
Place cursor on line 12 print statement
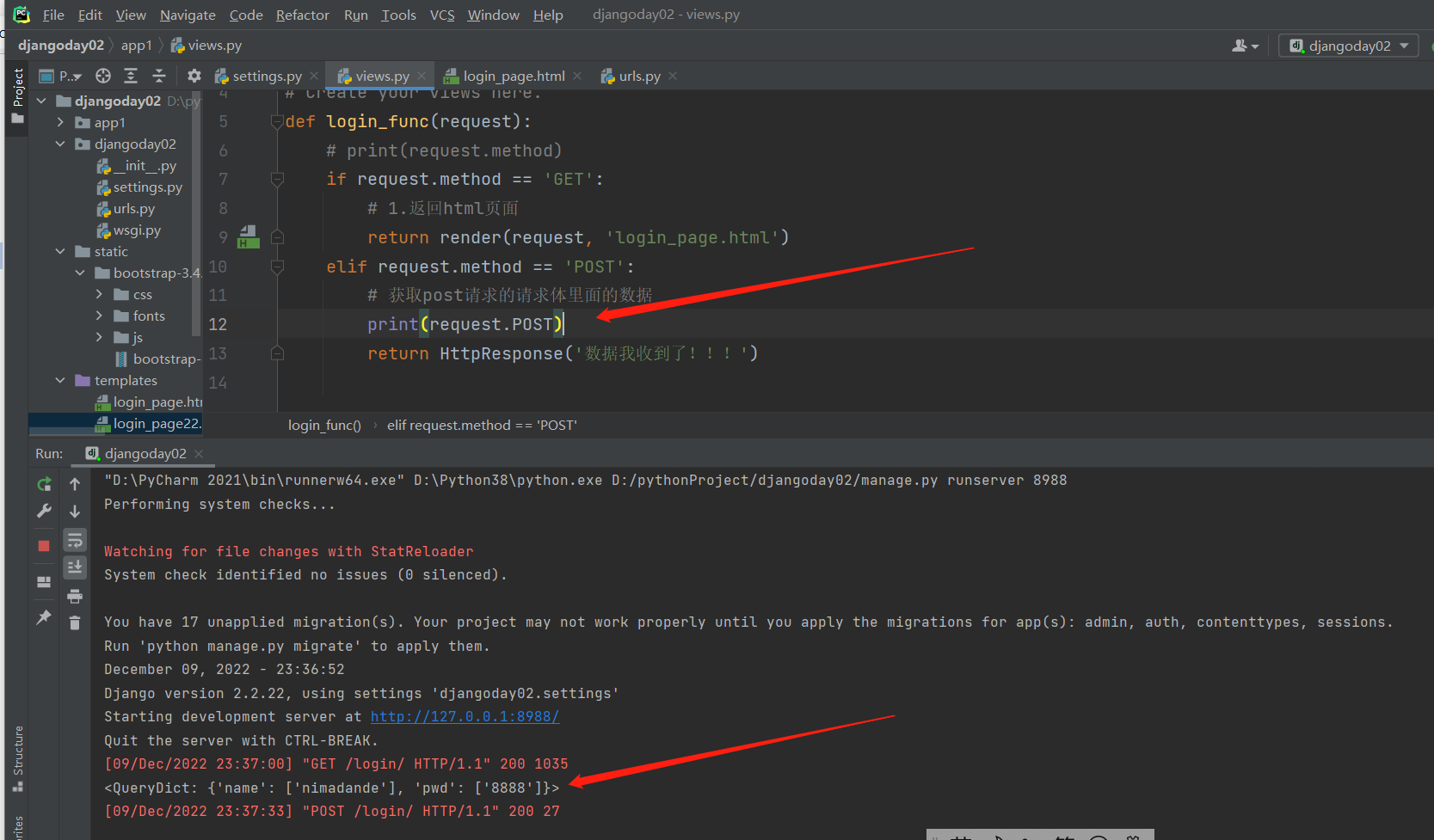point(465,324)
